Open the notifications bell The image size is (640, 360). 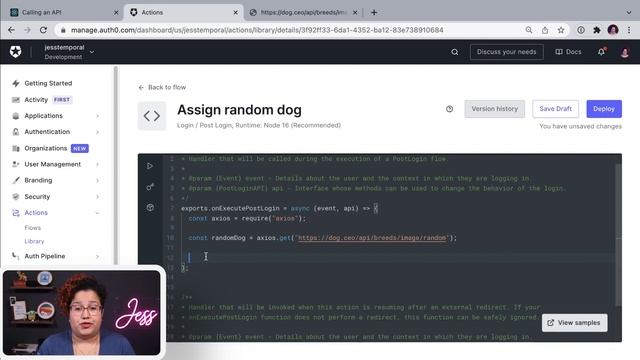click(602, 52)
